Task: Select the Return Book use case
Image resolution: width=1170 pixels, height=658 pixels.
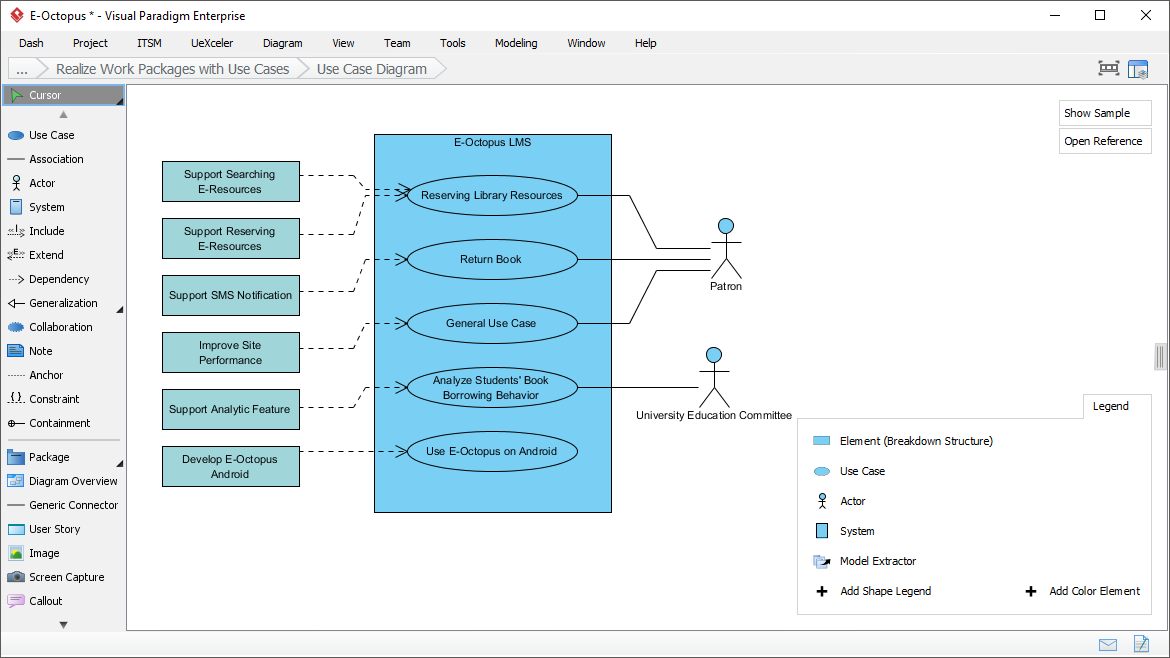Action: [x=492, y=260]
